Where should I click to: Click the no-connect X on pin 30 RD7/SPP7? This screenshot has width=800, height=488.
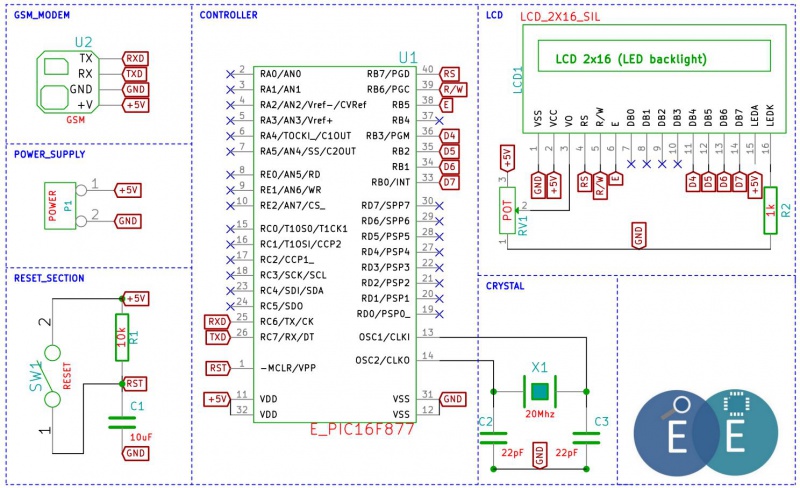[x=439, y=206]
